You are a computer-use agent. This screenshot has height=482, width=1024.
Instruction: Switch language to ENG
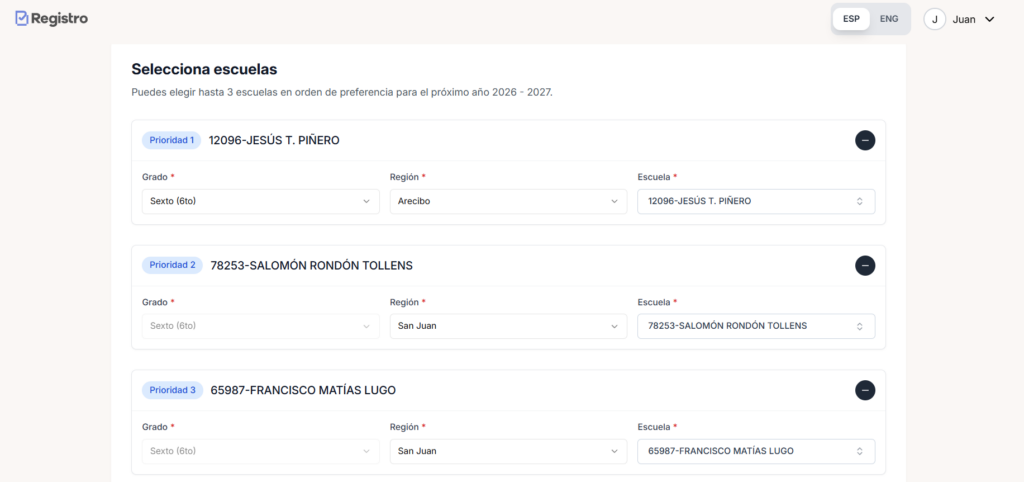point(888,19)
